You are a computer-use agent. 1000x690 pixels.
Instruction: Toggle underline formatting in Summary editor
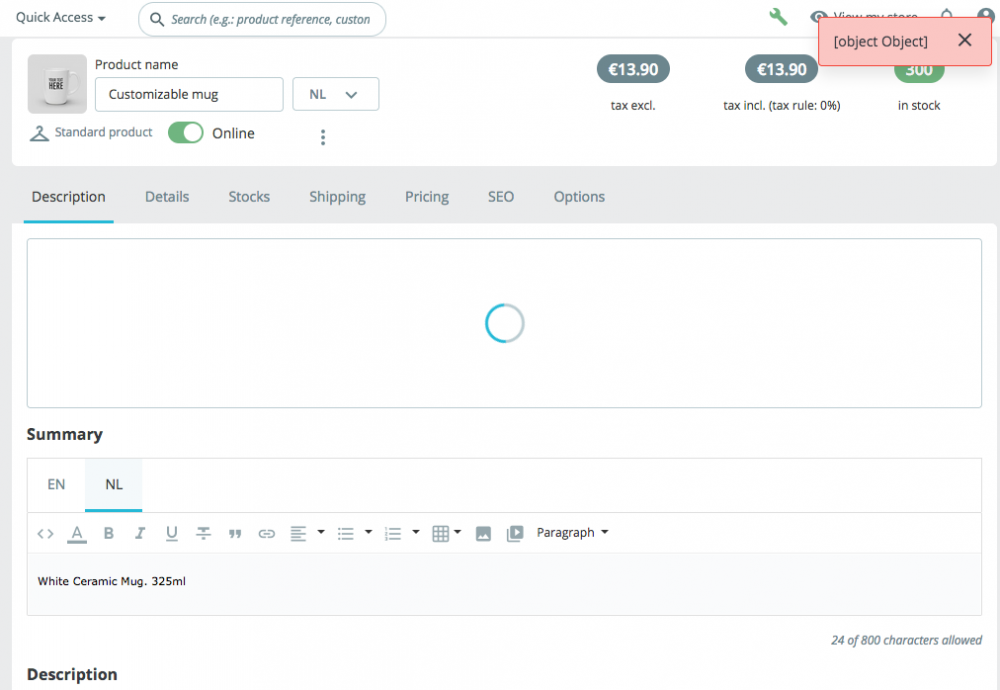pos(172,533)
